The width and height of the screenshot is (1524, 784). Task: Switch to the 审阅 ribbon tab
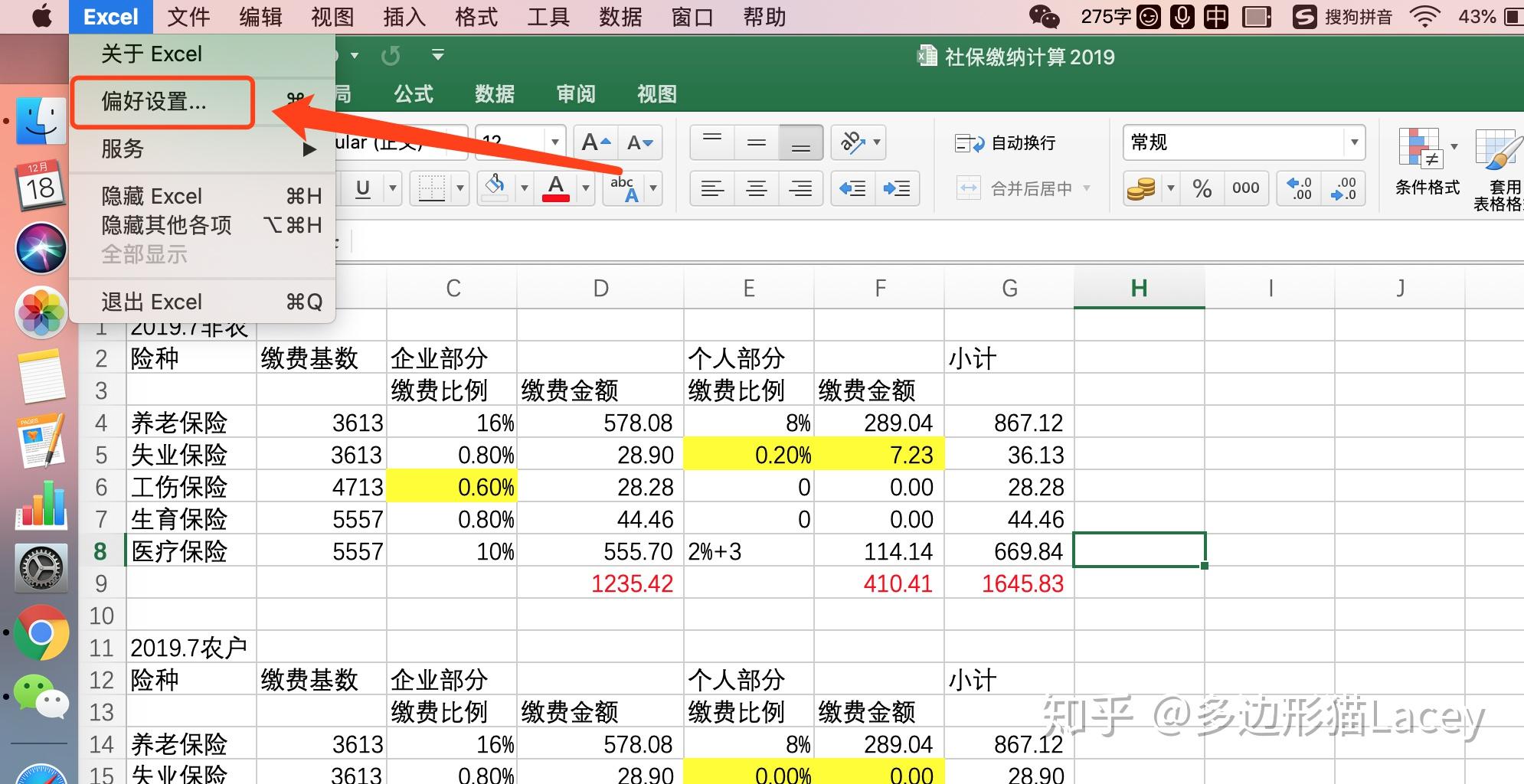576,94
